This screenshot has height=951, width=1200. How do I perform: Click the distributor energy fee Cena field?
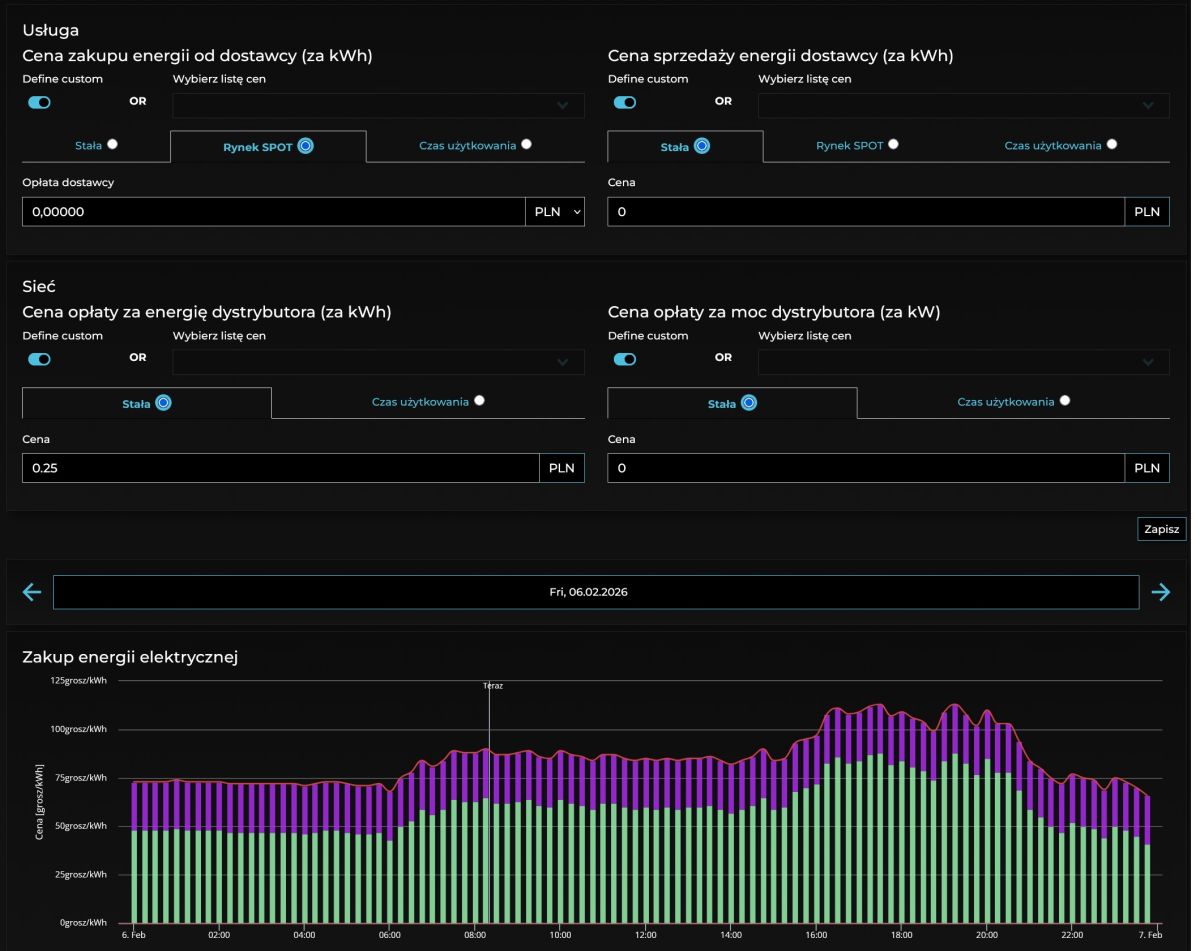point(280,468)
